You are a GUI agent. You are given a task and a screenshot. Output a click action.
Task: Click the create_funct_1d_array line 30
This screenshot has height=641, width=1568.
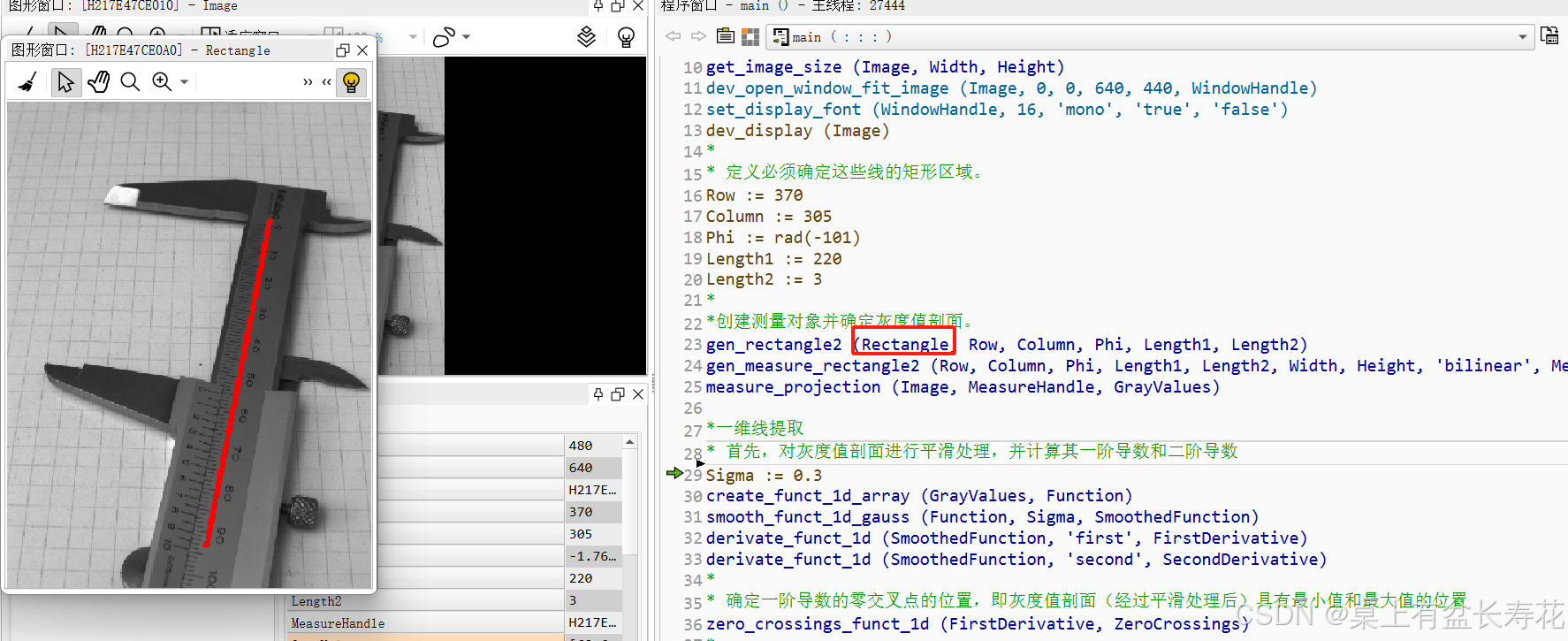coord(919,496)
